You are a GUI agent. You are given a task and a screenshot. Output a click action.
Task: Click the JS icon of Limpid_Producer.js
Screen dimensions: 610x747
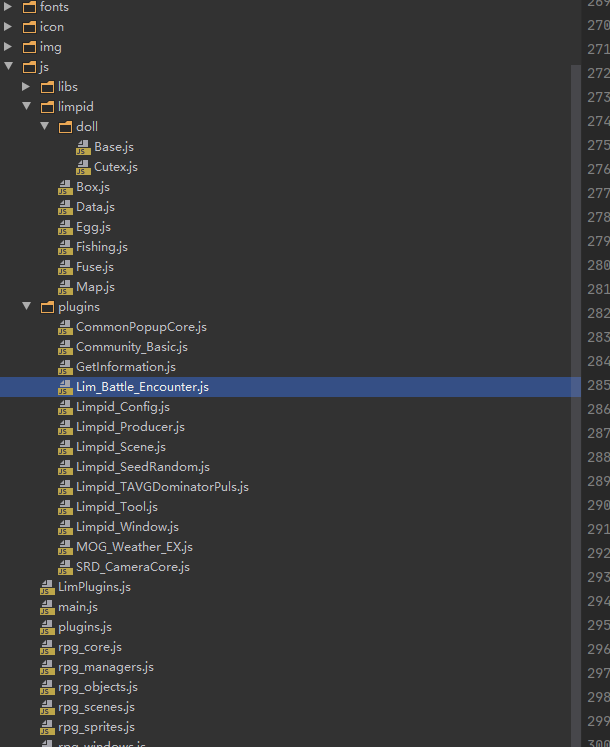[x=65, y=427]
